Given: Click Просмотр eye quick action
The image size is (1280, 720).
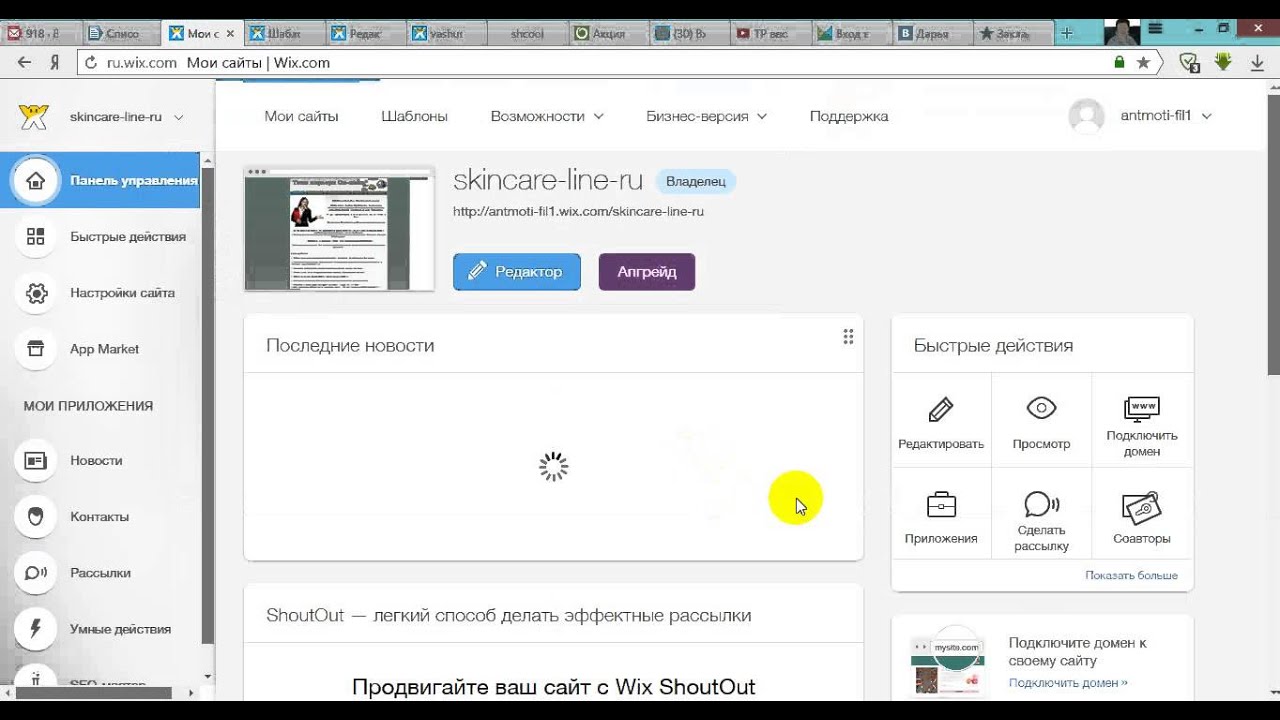Looking at the screenshot, I should pyautogui.click(x=1041, y=420).
